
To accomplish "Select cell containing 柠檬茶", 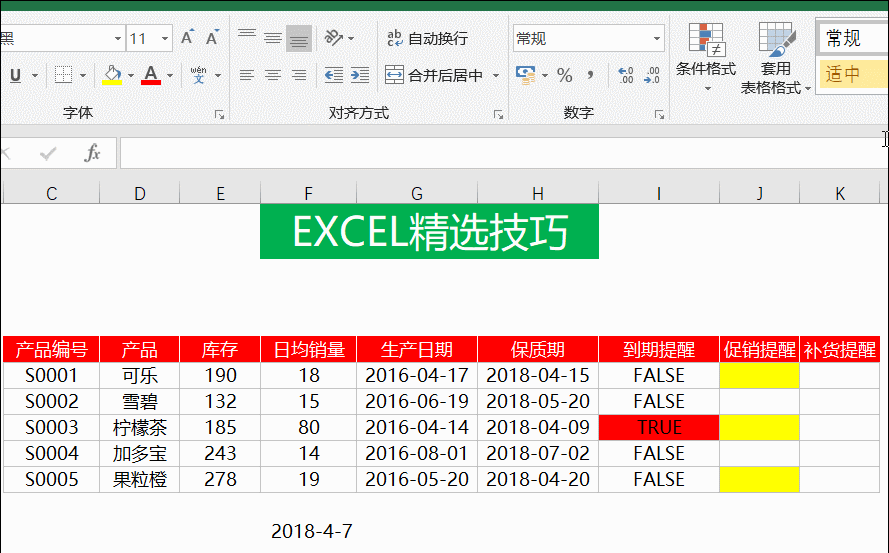I will coord(139,427).
